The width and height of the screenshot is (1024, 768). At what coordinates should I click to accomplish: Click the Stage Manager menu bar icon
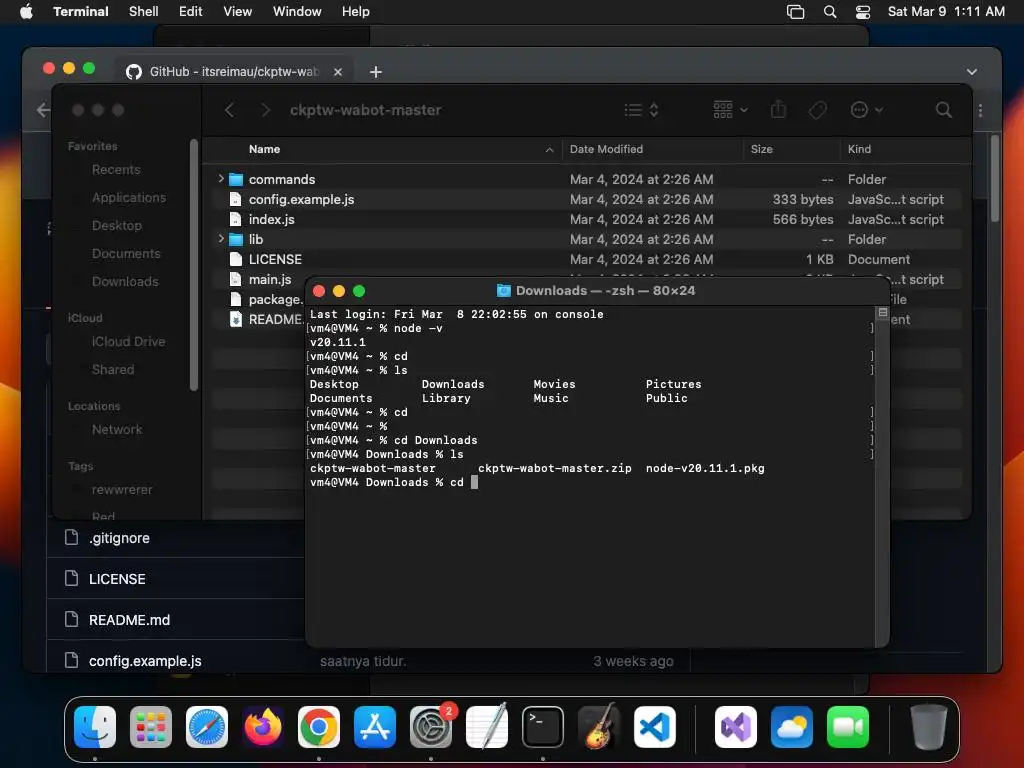point(795,12)
